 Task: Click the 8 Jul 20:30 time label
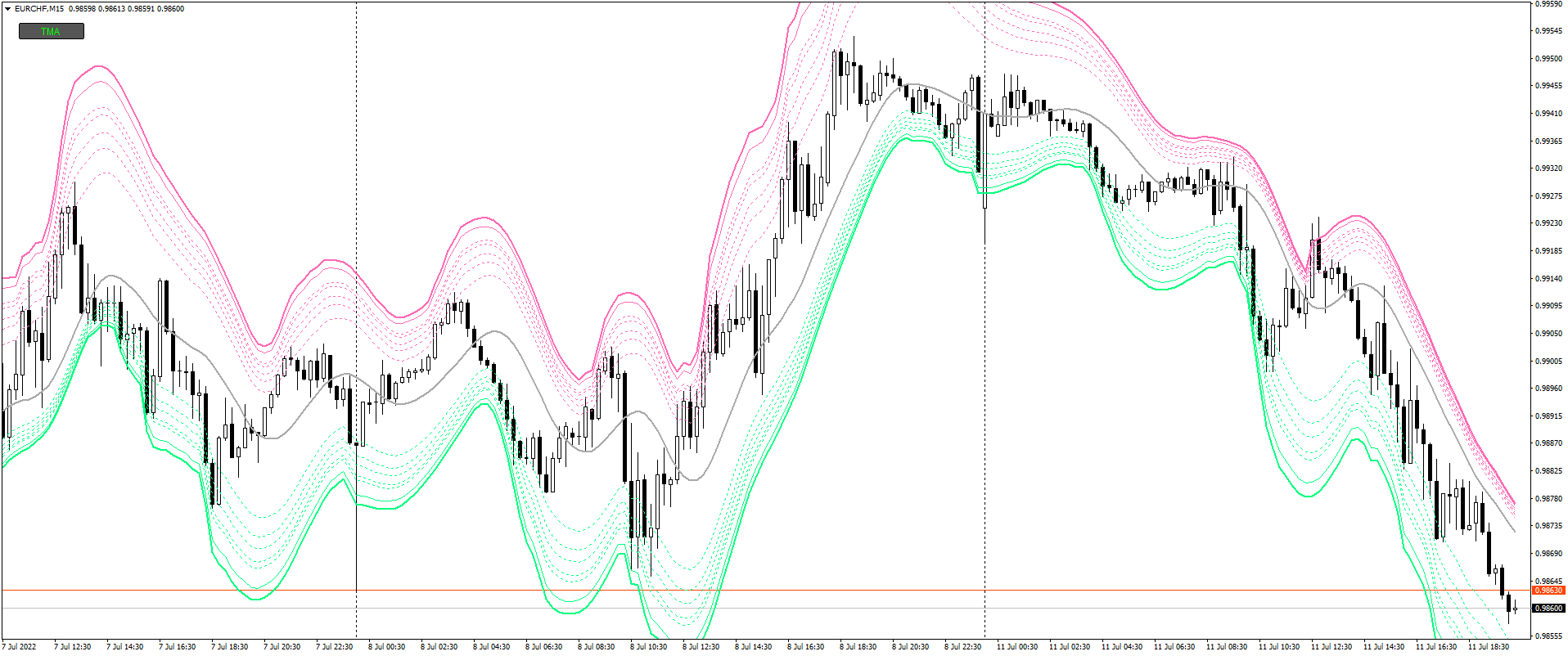point(910,647)
